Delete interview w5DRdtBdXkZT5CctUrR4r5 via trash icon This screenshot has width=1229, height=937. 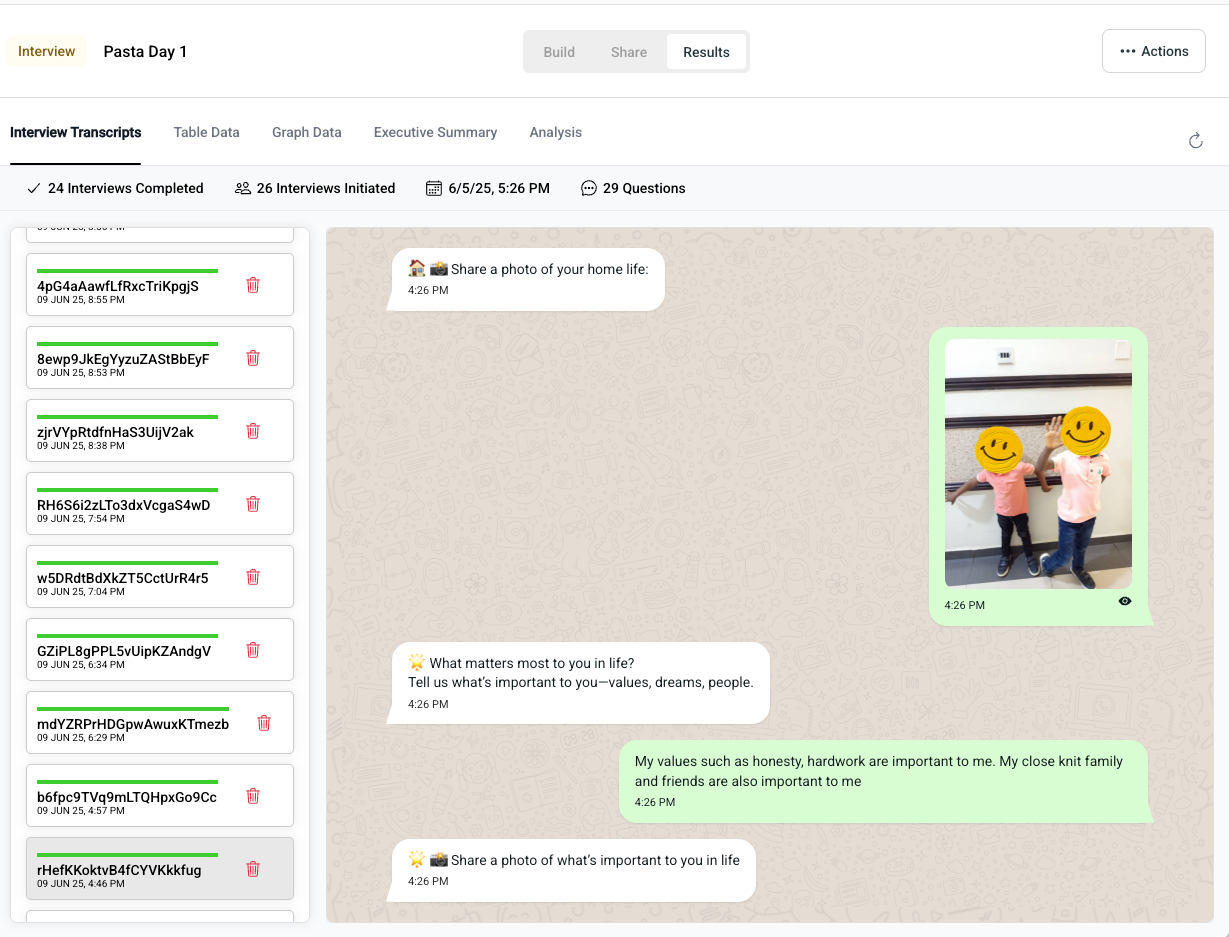point(253,577)
